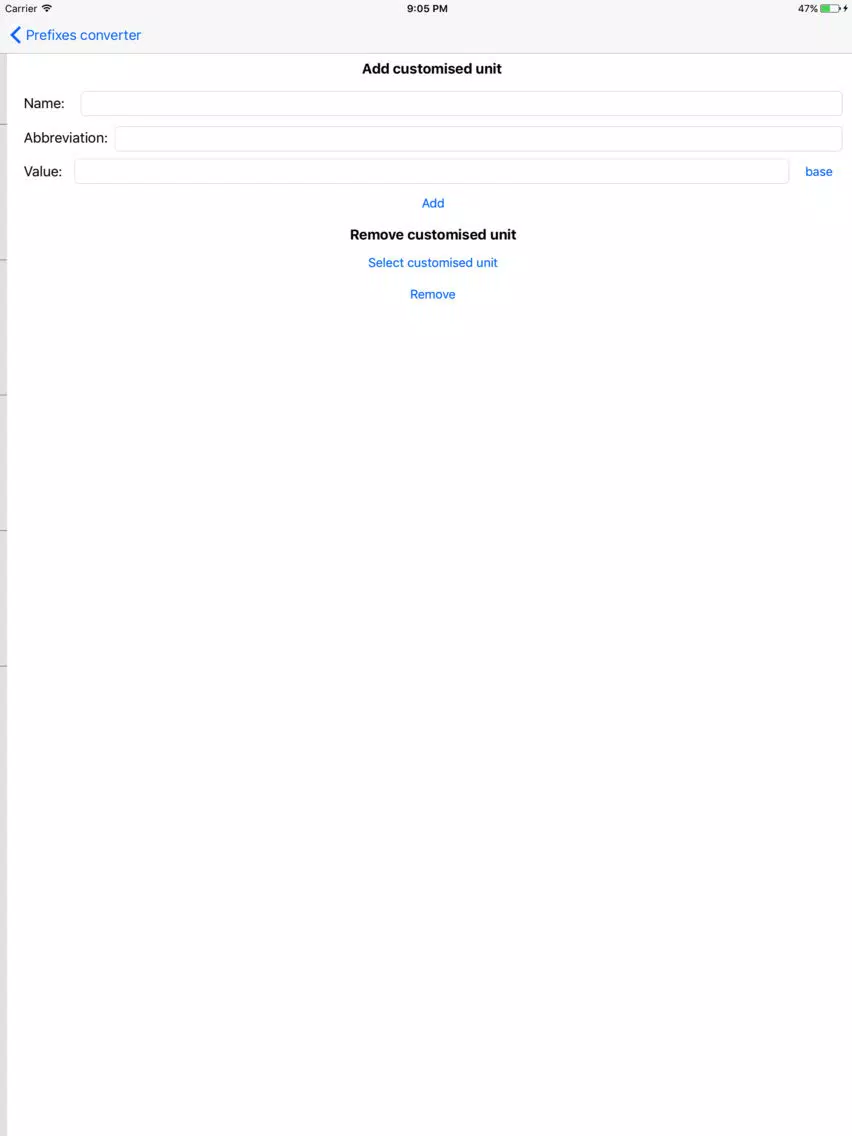Tap the Remove customised unit heading
The width and height of the screenshot is (852, 1136).
(x=433, y=235)
